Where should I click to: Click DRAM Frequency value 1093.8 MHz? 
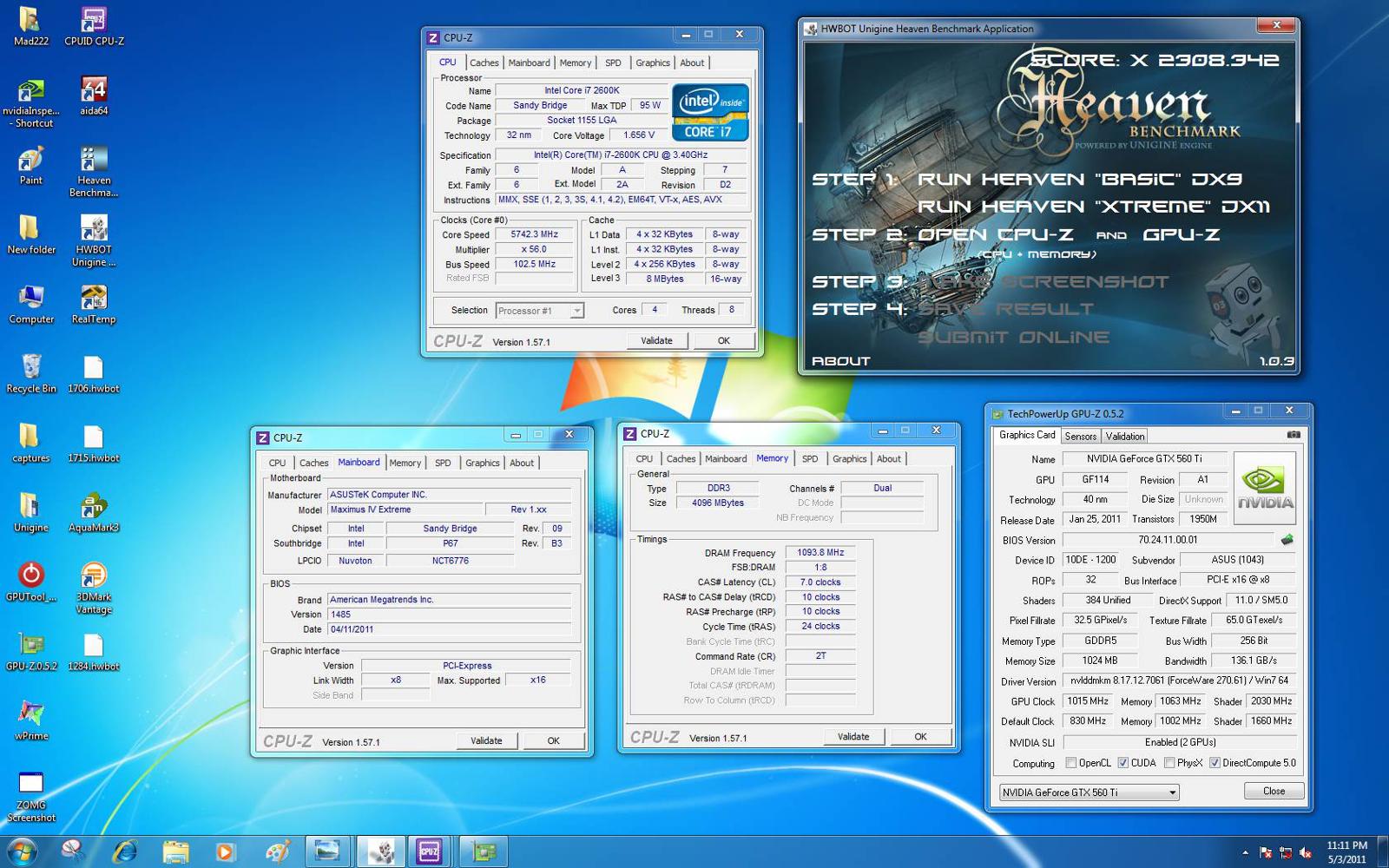[x=820, y=552]
